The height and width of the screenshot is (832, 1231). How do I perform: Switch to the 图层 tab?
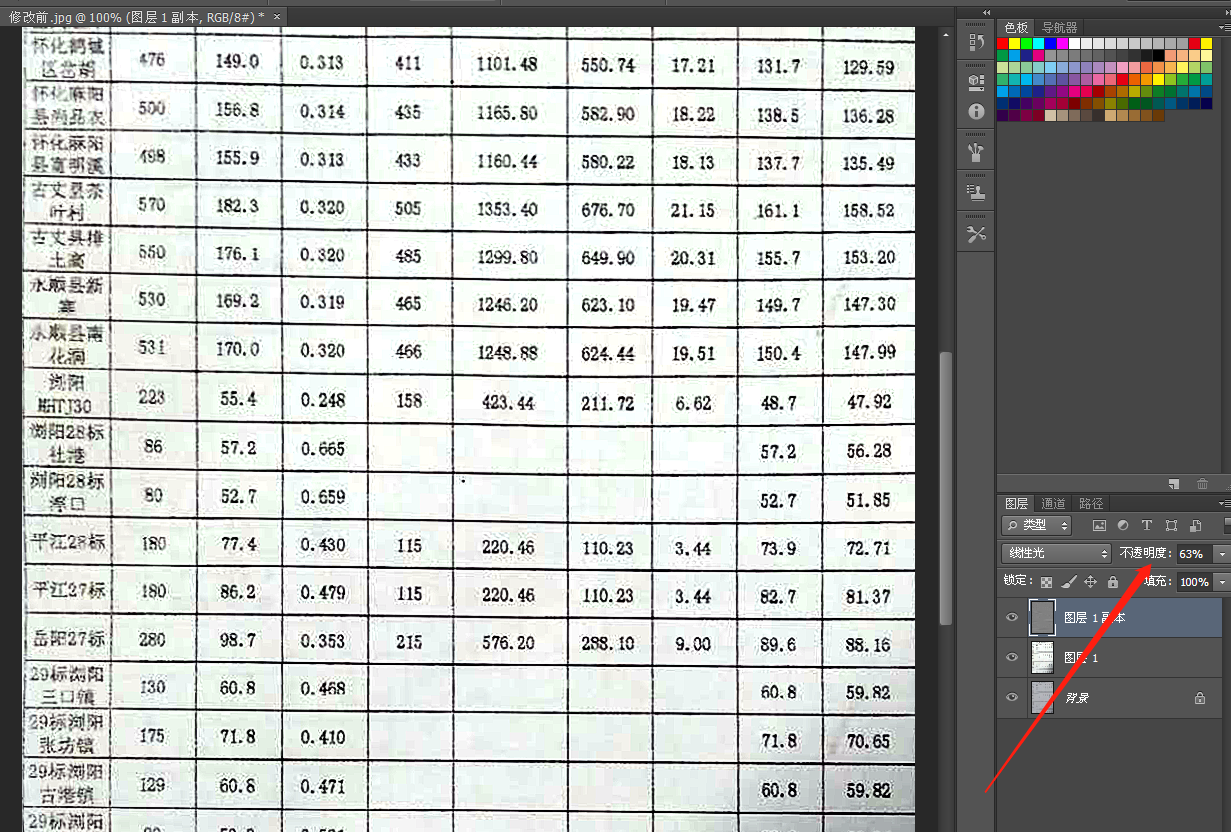[1016, 504]
